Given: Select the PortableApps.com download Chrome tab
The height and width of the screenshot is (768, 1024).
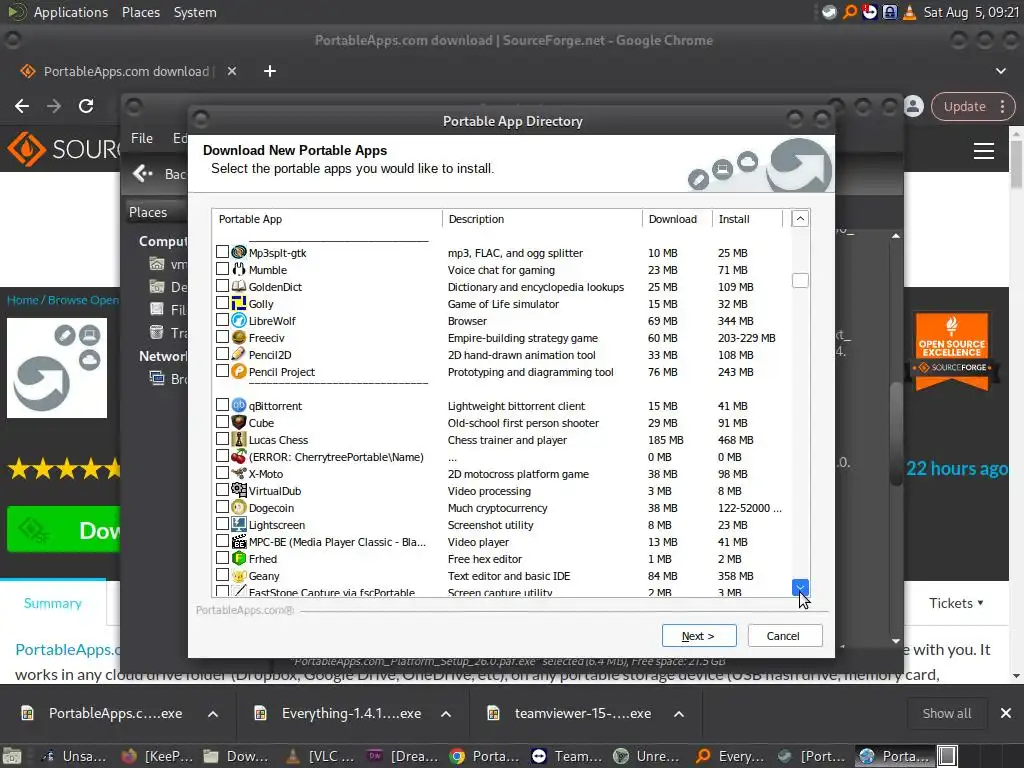Looking at the screenshot, I should click(x=126, y=71).
